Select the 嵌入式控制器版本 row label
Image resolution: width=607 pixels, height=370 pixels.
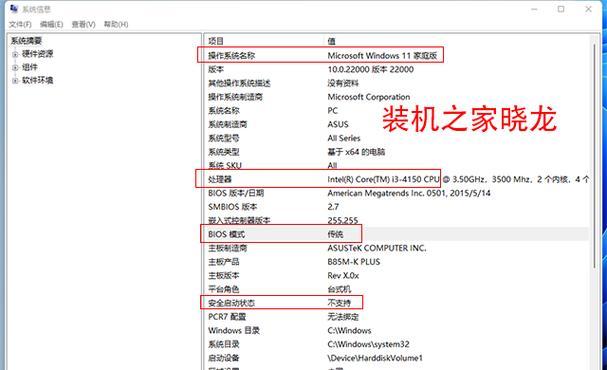pyautogui.click(x=239, y=221)
